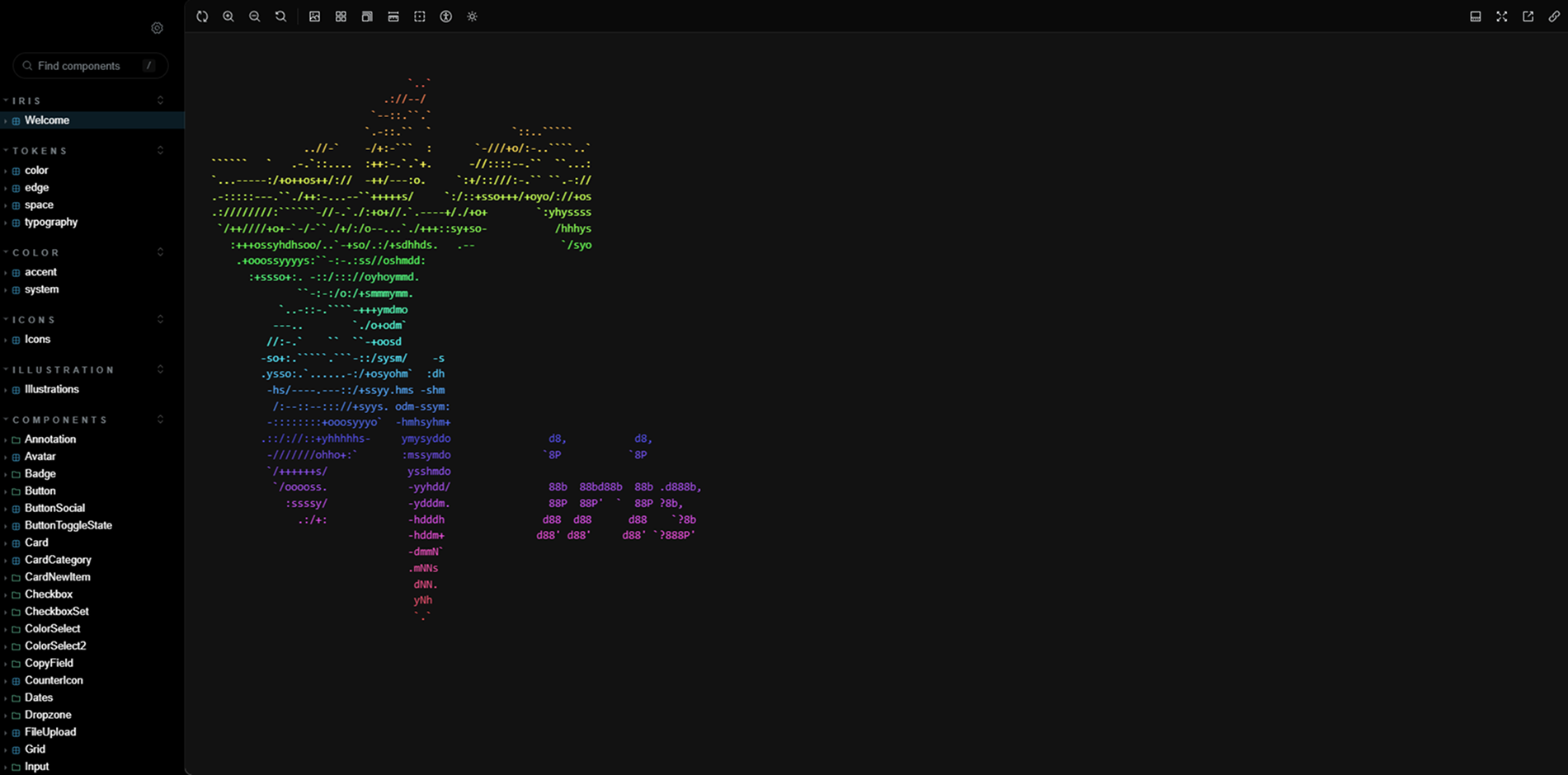
Task: Reset the canvas zoom level
Action: tap(281, 16)
